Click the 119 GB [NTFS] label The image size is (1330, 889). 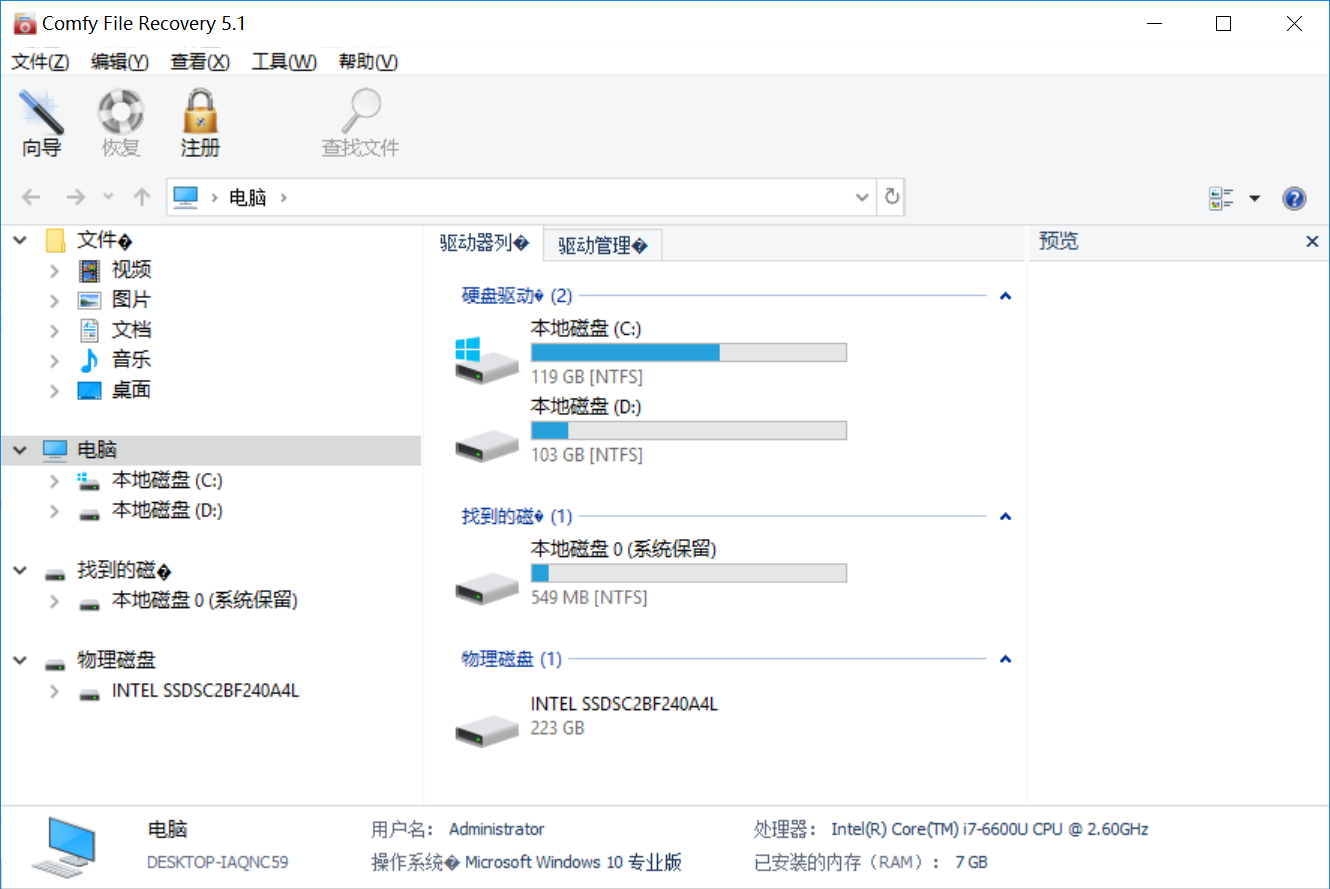587,377
